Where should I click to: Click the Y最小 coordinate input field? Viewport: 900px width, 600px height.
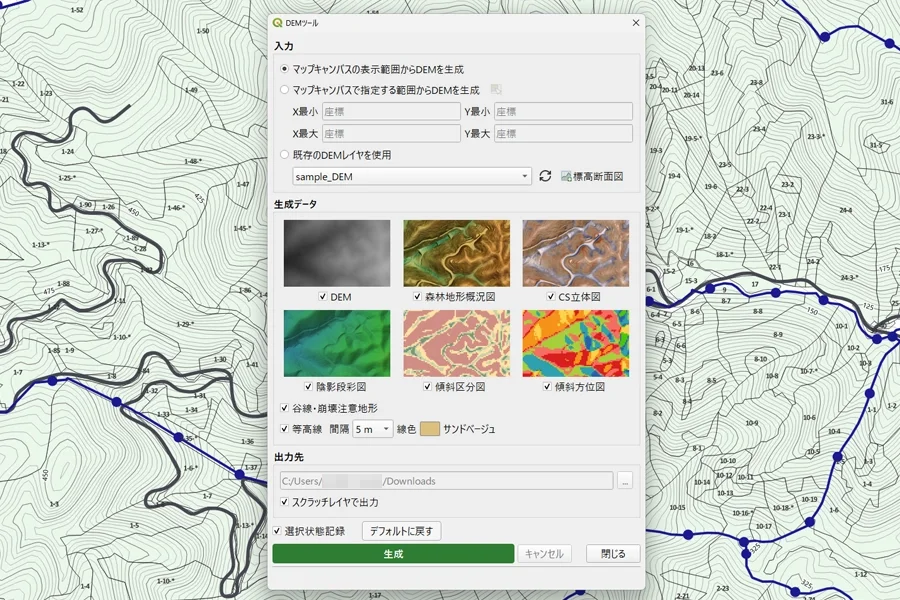[x=564, y=111]
